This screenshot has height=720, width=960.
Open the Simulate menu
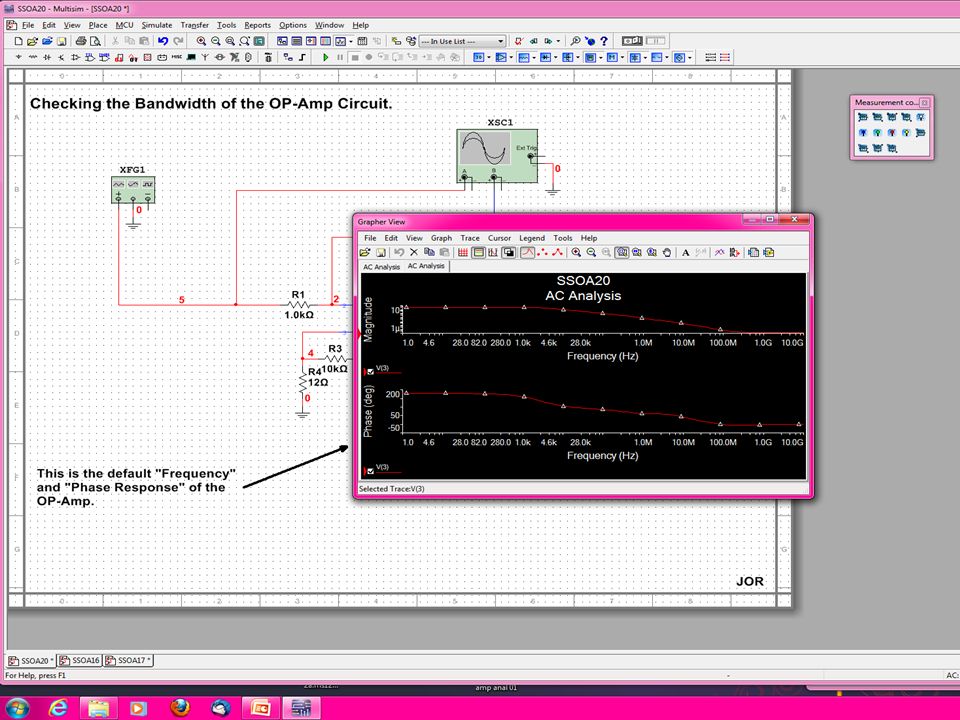point(157,25)
